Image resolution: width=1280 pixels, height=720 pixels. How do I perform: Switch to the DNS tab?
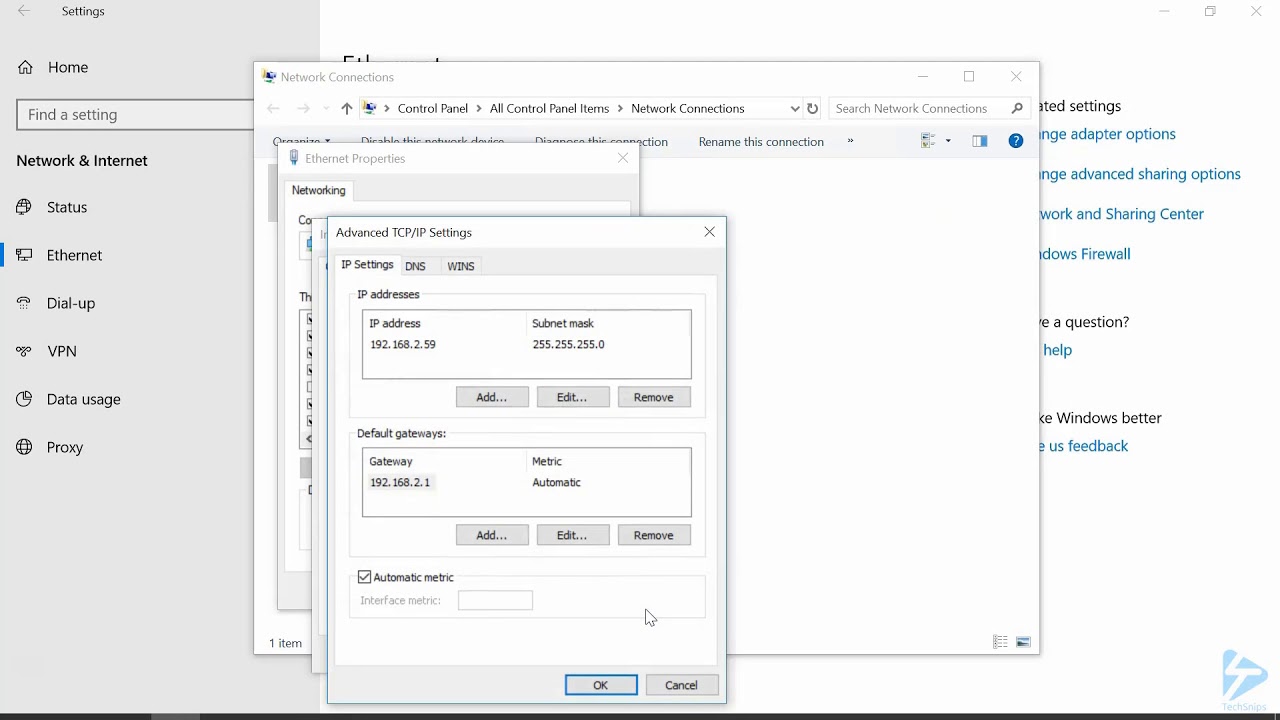415,266
